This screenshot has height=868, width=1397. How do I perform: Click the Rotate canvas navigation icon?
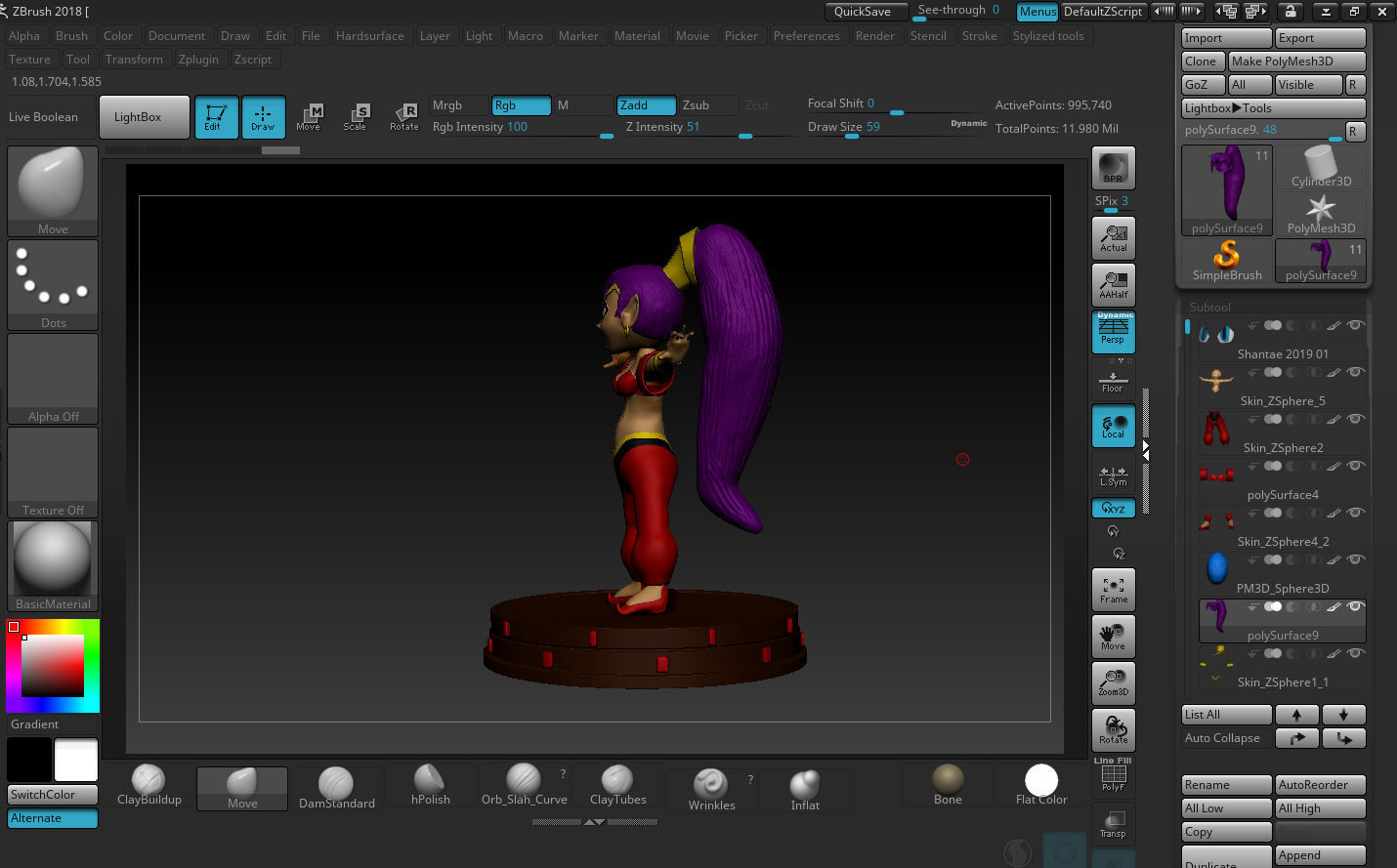point(1114,730)
